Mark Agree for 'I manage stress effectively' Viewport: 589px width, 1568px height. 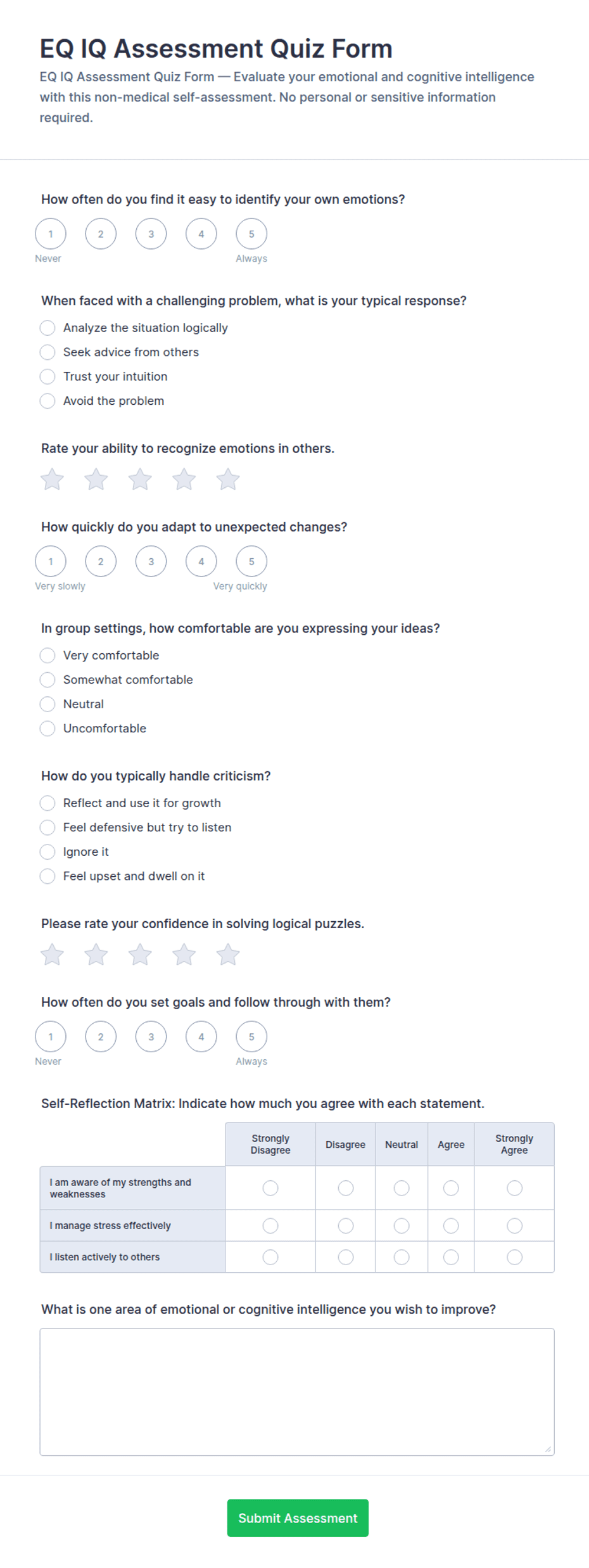[x=451, y=1226]
